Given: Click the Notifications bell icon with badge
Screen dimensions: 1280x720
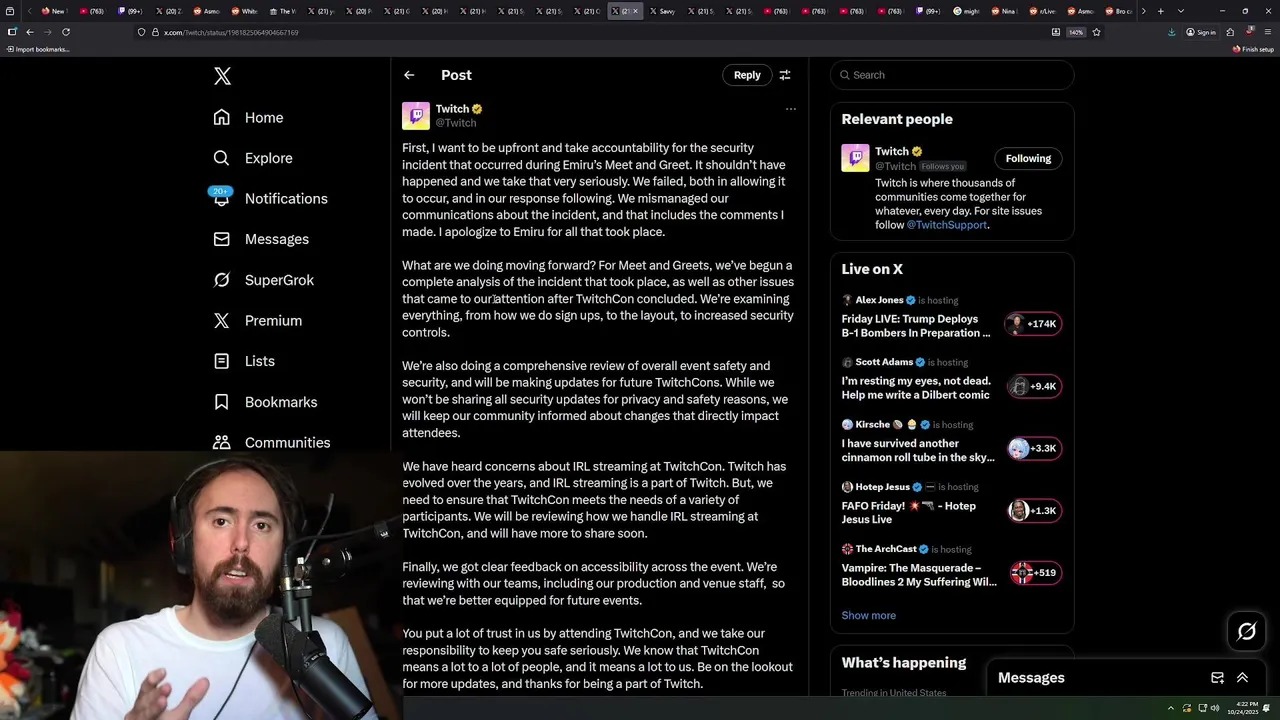Looking at the screenshot, I should coord(221,198).
